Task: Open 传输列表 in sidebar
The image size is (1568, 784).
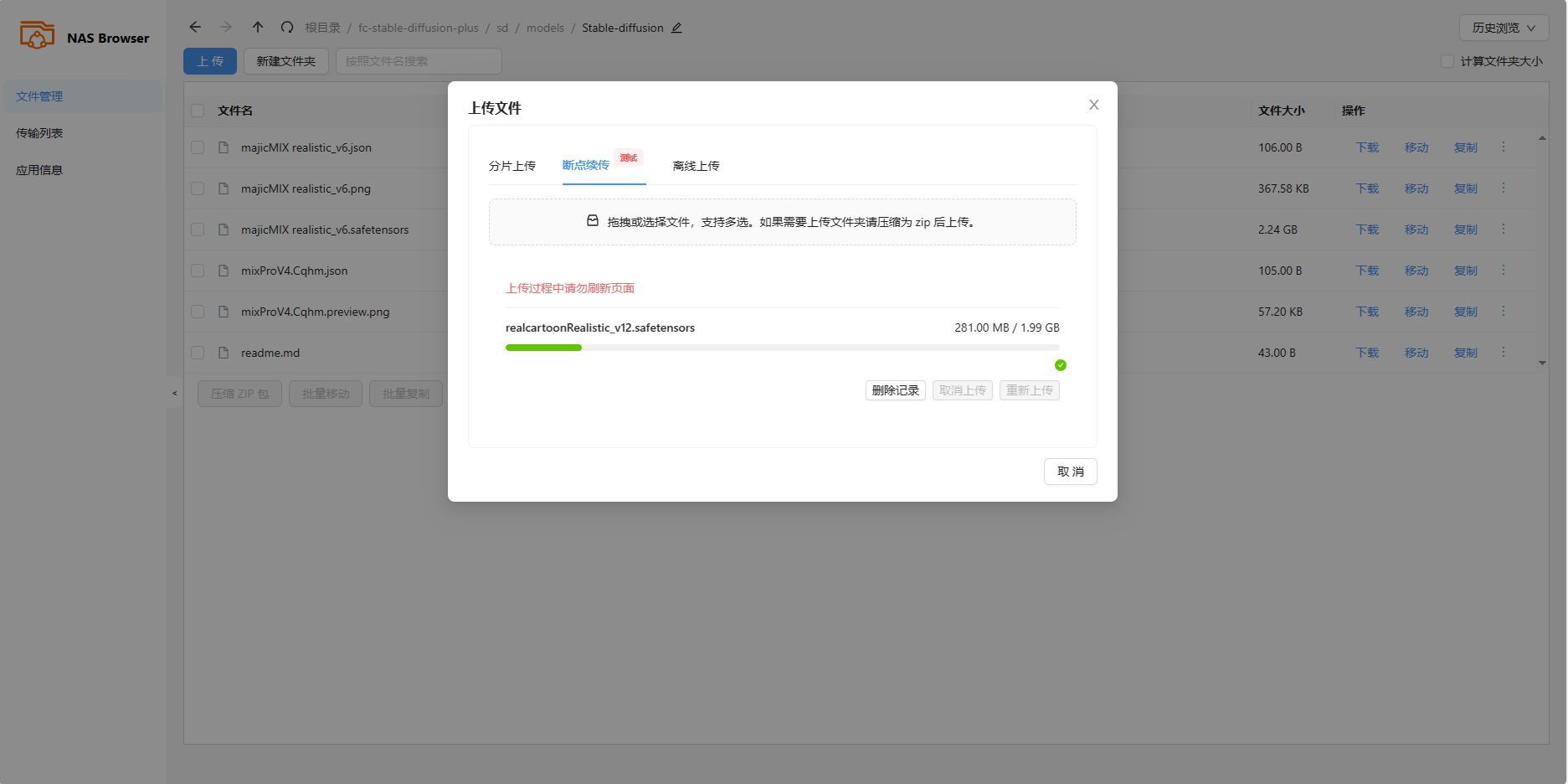Action: click(x=82, y=133)
